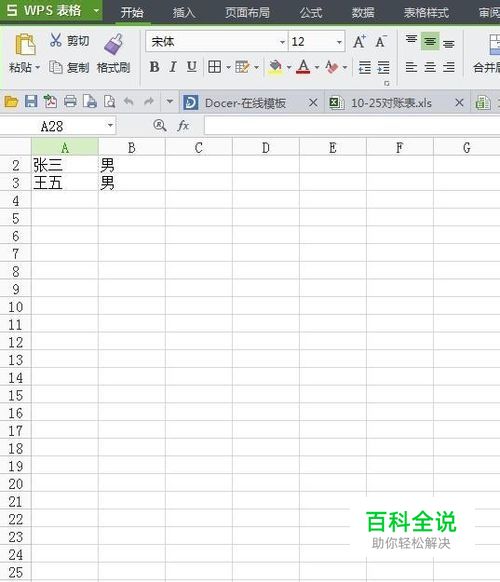
Task: Switch to the 页面布局 ribbon tab
Action: tap(247, 13)
